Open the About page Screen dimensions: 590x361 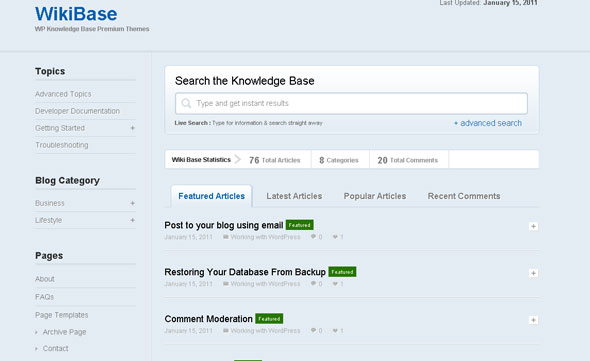(x=45, y=279)
